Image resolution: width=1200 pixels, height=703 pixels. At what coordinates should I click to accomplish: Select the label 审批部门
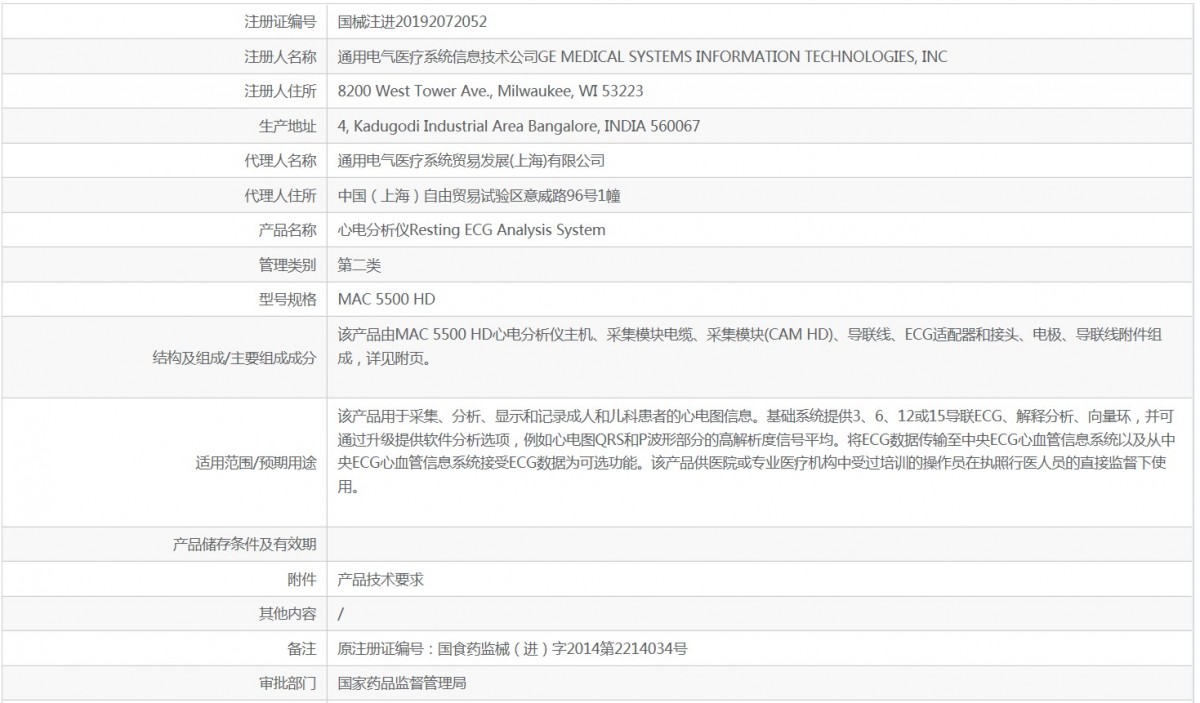click(288, 684)
